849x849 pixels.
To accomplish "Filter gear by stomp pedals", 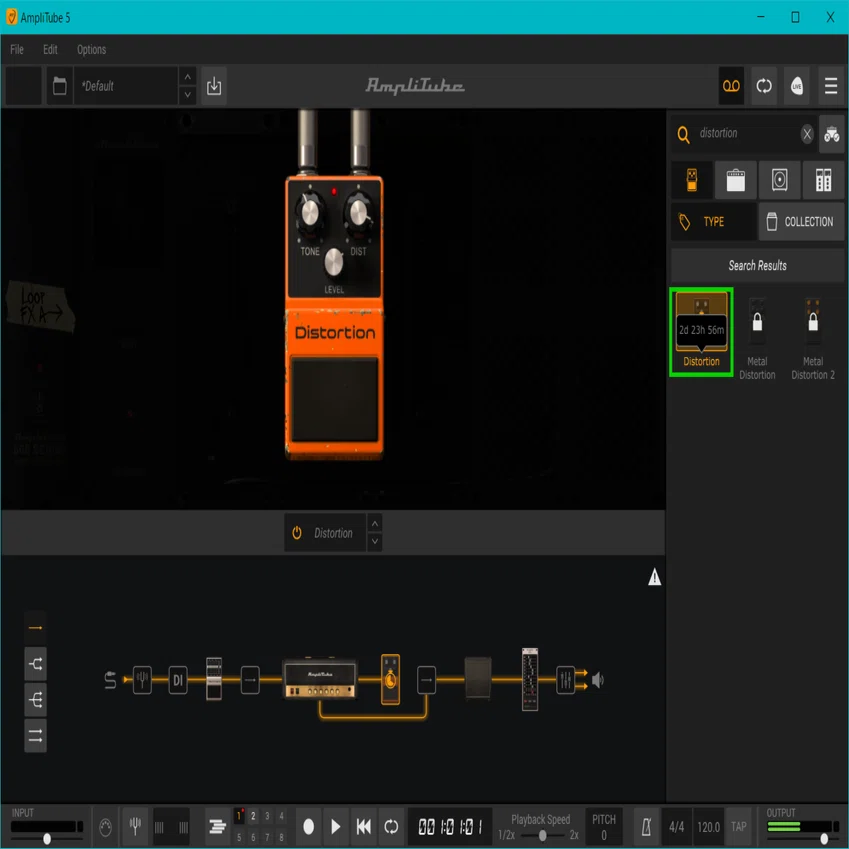I will pos(692,180).
